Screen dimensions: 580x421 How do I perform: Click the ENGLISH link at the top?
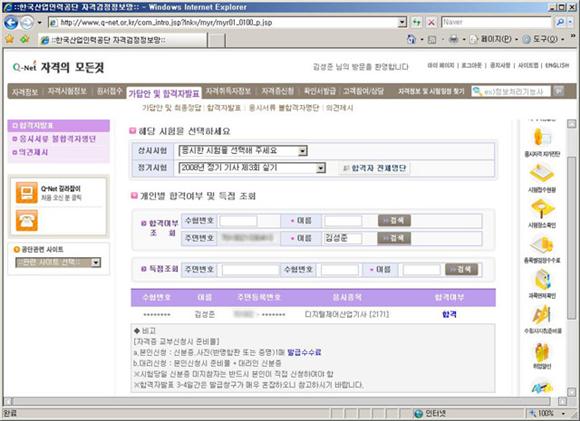557,65
